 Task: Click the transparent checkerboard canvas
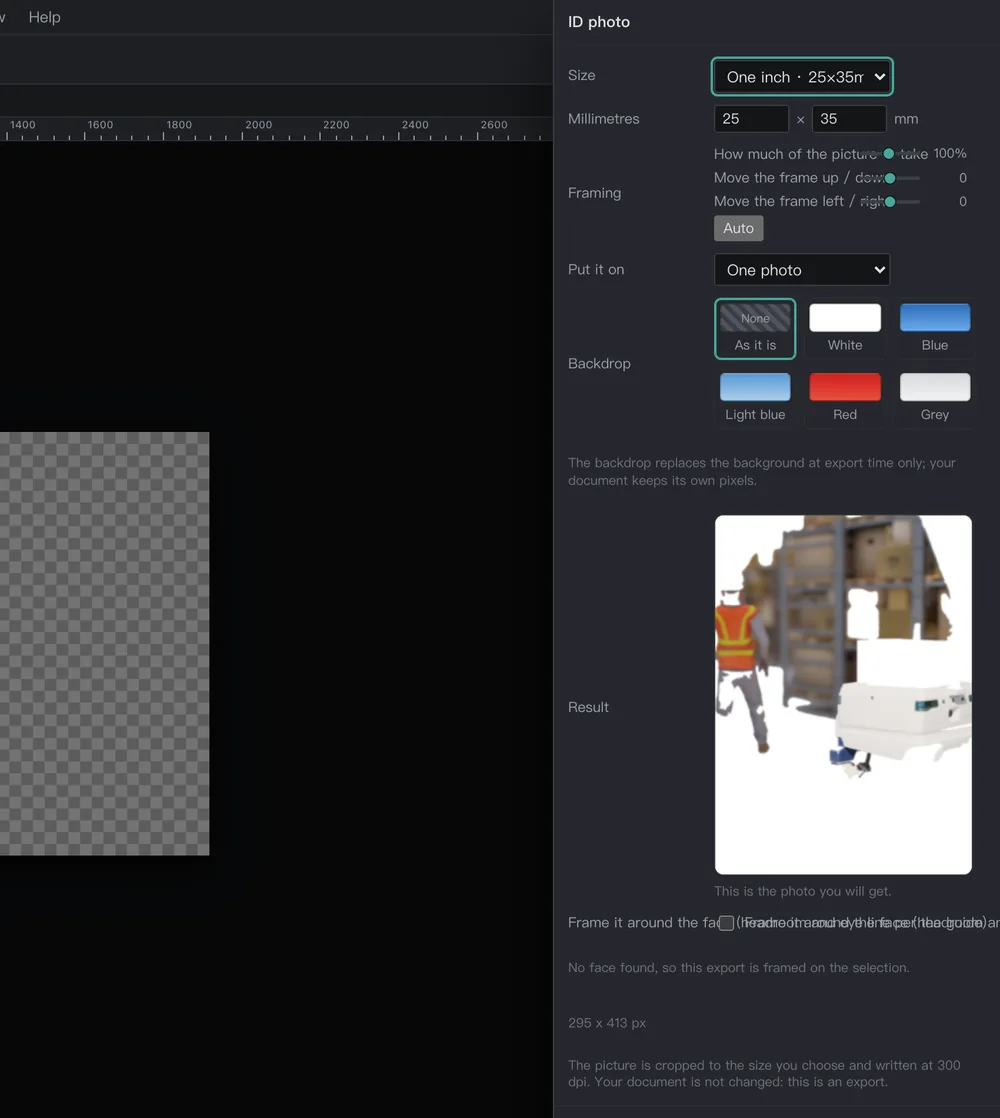(x=104, y=643)
